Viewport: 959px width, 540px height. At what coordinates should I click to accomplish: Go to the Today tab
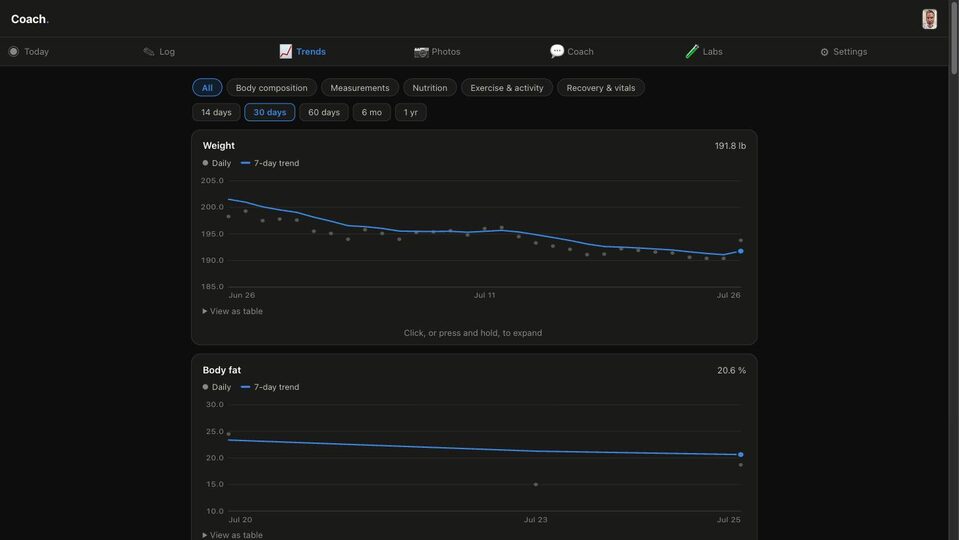click(x=29, y=51)
